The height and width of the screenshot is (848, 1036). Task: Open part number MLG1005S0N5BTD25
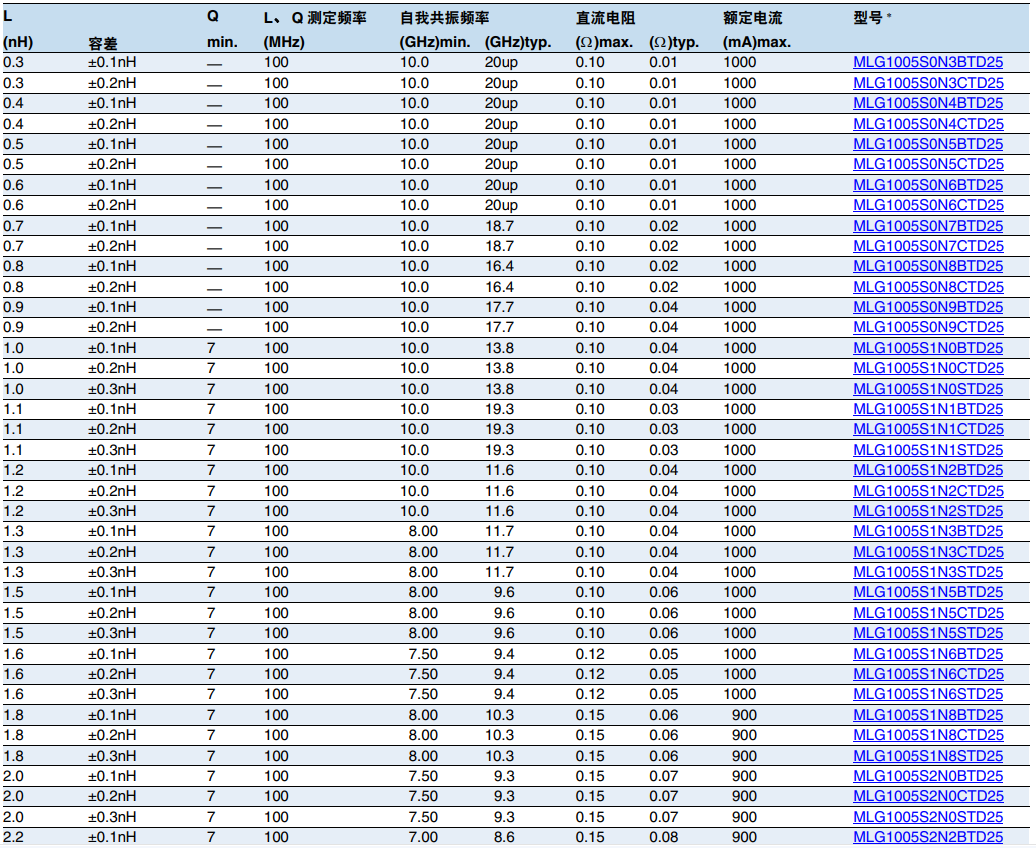928,144
